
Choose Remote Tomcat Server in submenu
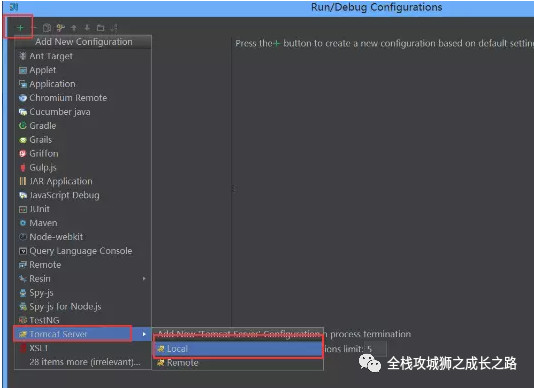pyautogui.click(x=238, y=363)
